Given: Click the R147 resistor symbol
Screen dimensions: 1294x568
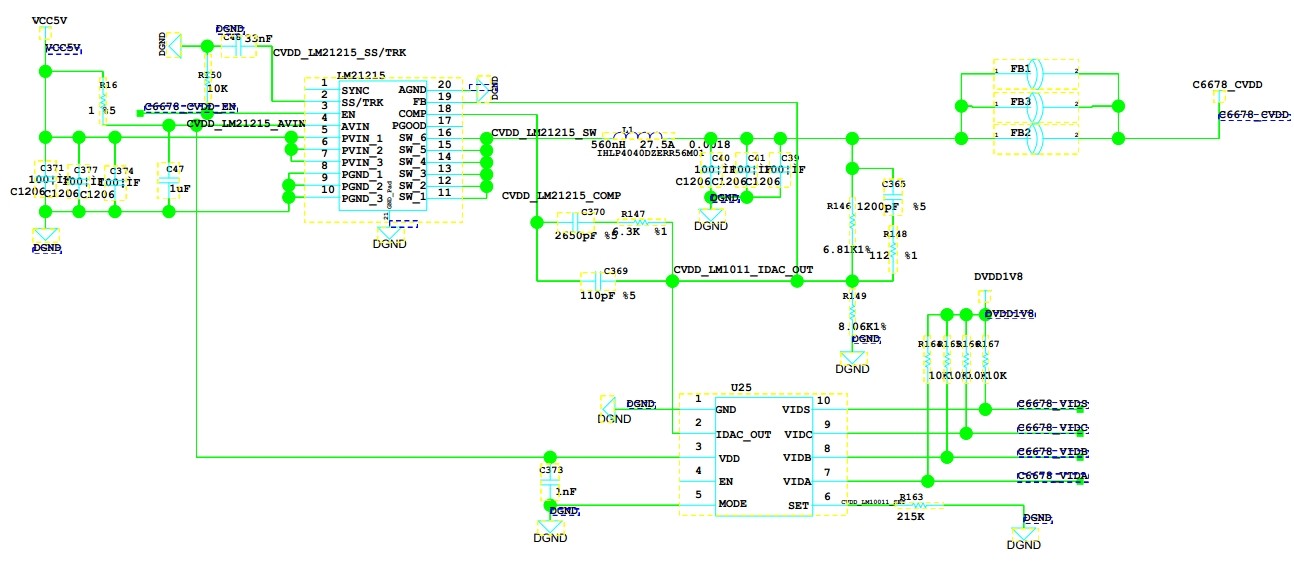Looking at the screenshot, I should pyautogui.click(x=642, y=223).
